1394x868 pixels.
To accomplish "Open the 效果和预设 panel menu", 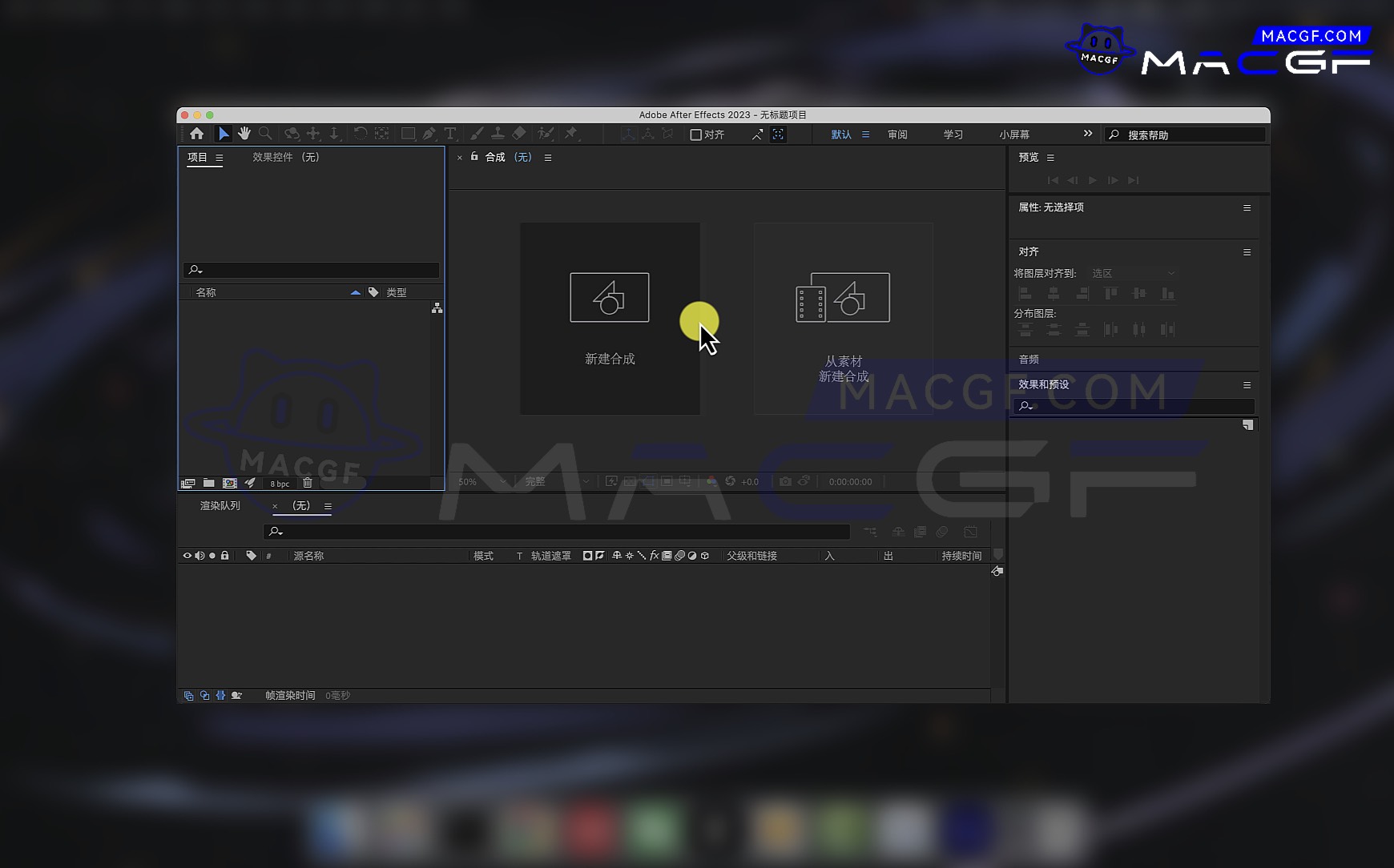I will (x=1247, y=385).
